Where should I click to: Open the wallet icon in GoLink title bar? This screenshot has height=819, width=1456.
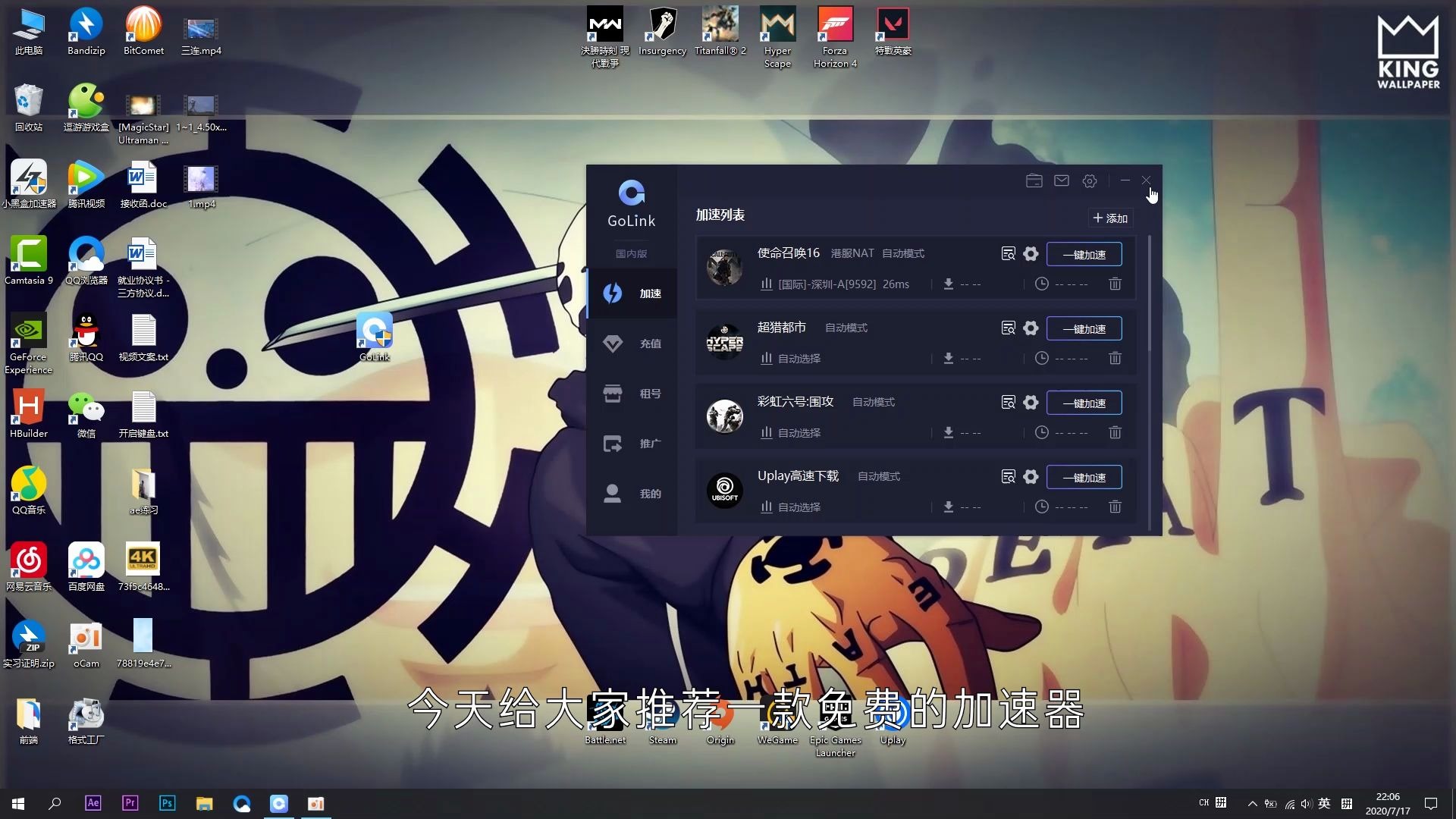coord(1034,180)
